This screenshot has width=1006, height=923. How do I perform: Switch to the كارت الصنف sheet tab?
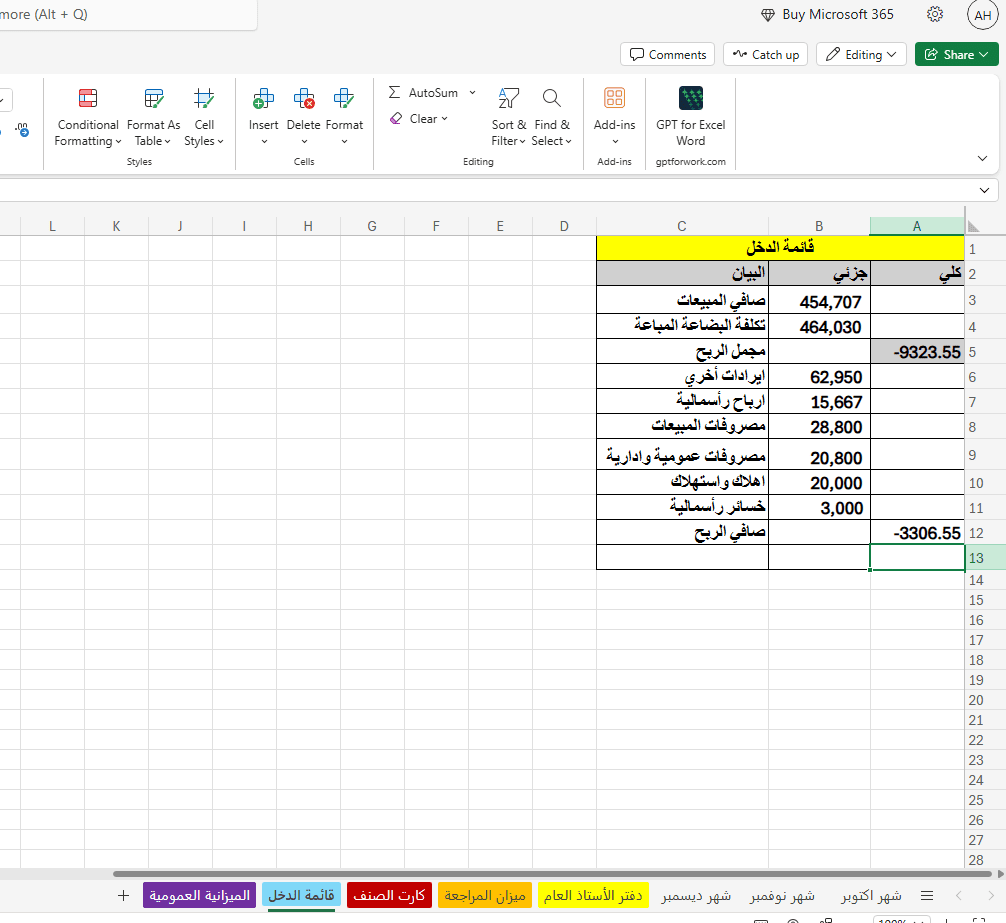pos(390,895)
